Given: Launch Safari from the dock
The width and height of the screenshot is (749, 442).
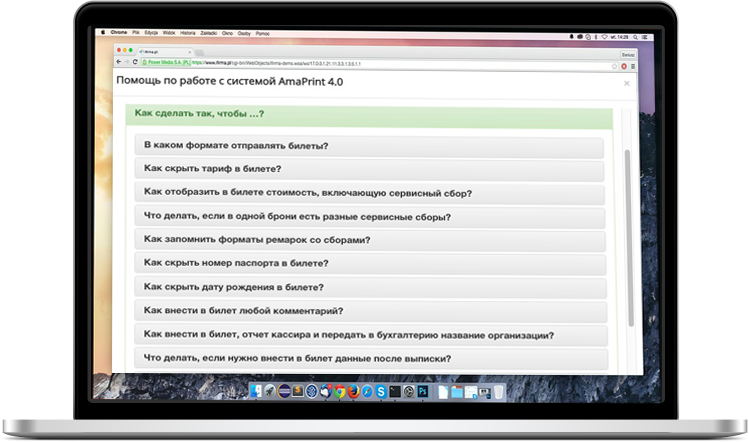Looking at the screenshot, I should [x=367, y=391].
